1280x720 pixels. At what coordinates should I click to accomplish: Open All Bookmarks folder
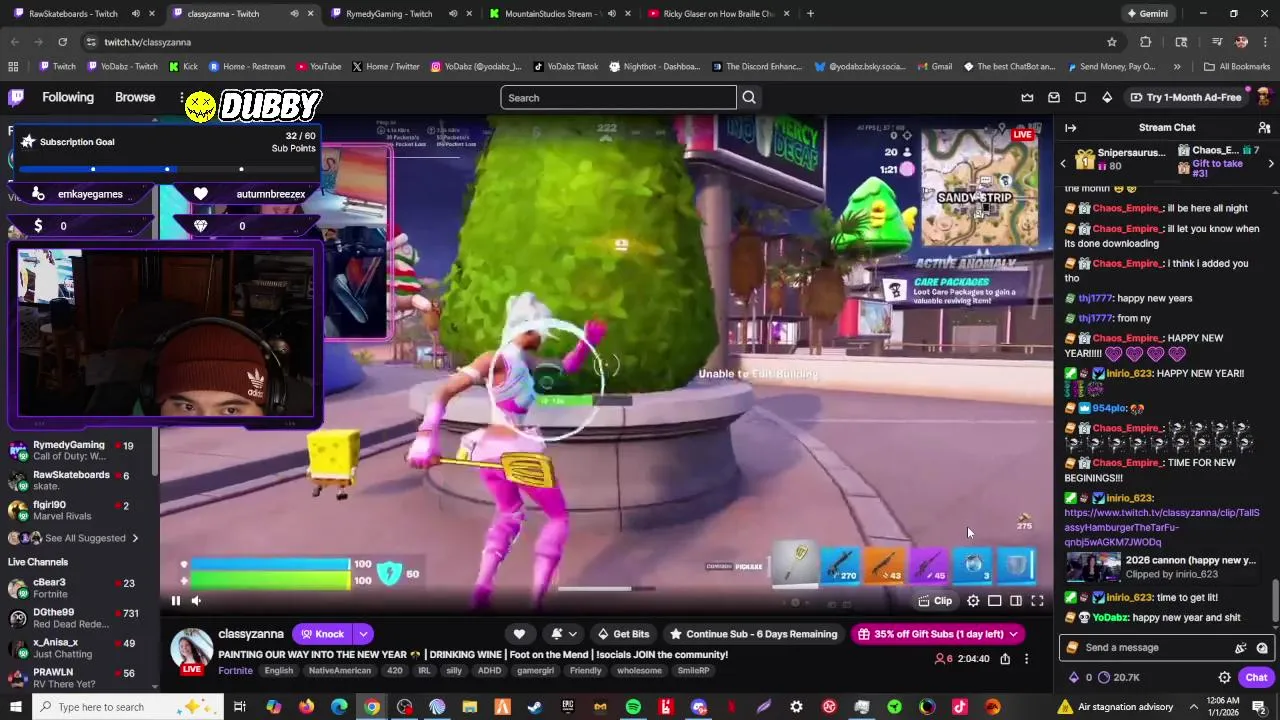point(1237,67)
